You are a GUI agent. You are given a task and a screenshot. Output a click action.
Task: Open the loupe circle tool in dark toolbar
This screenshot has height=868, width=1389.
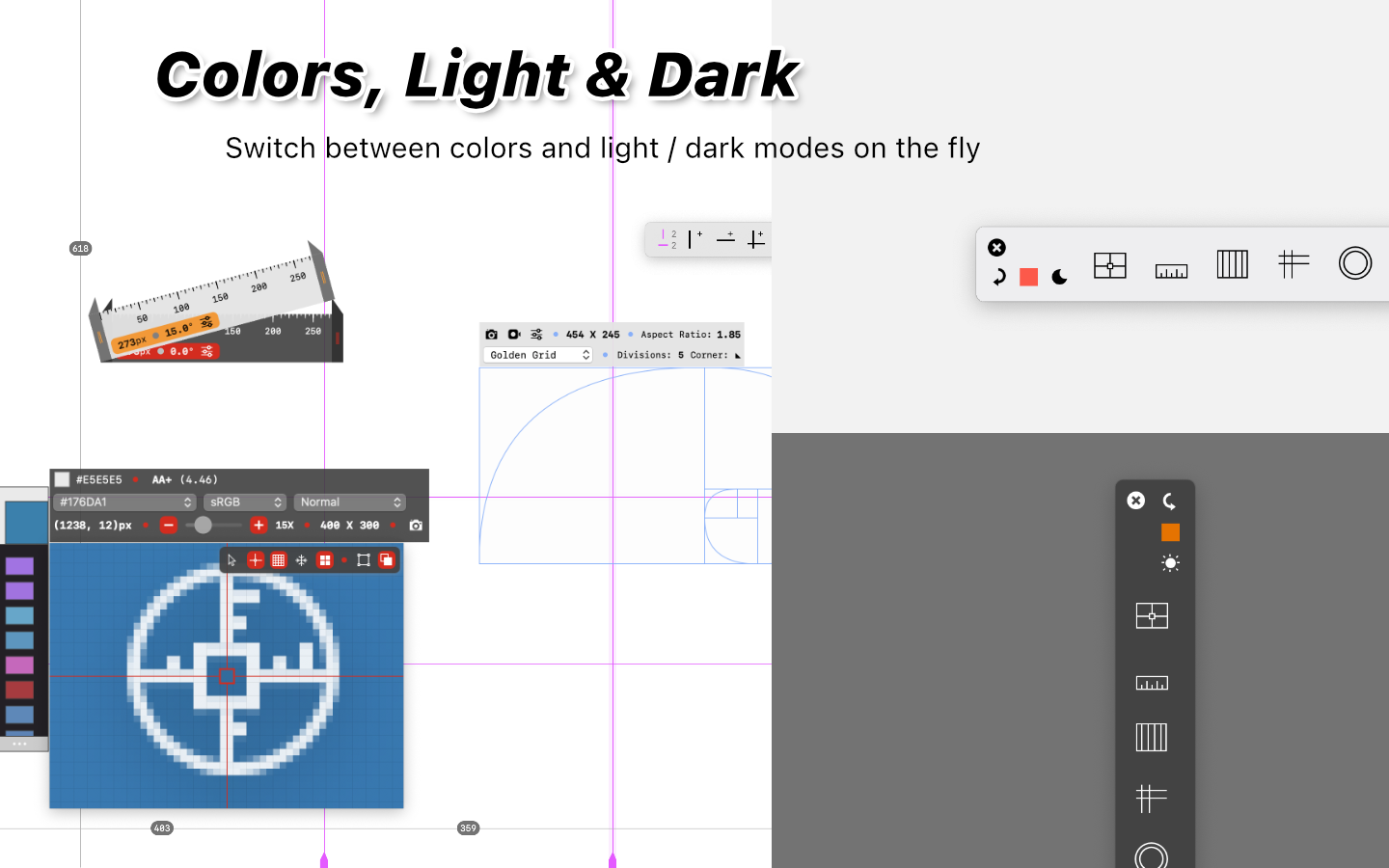(x=1151, y=856)
